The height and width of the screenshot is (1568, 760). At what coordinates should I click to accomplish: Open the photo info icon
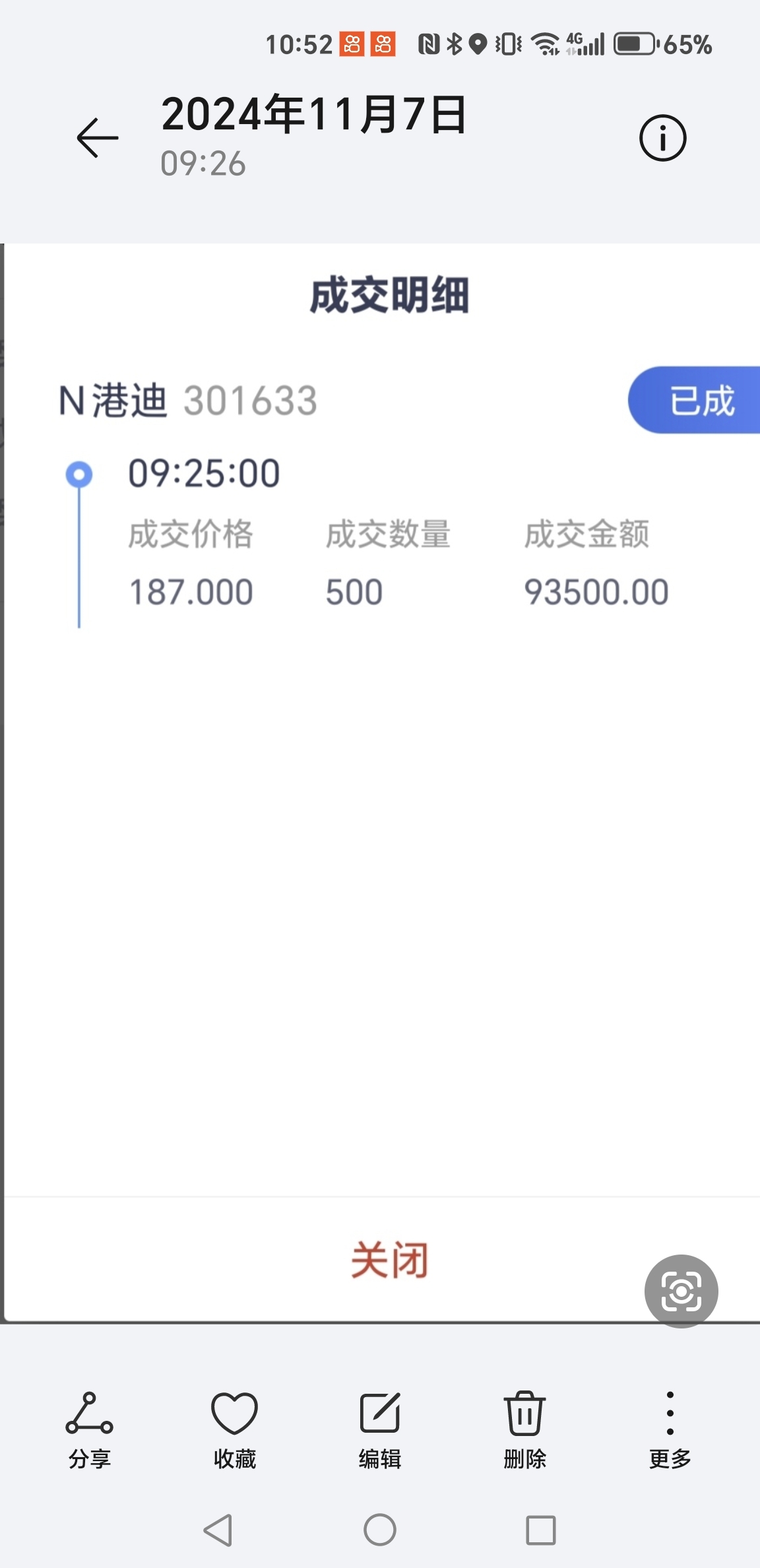coord(662,138)
